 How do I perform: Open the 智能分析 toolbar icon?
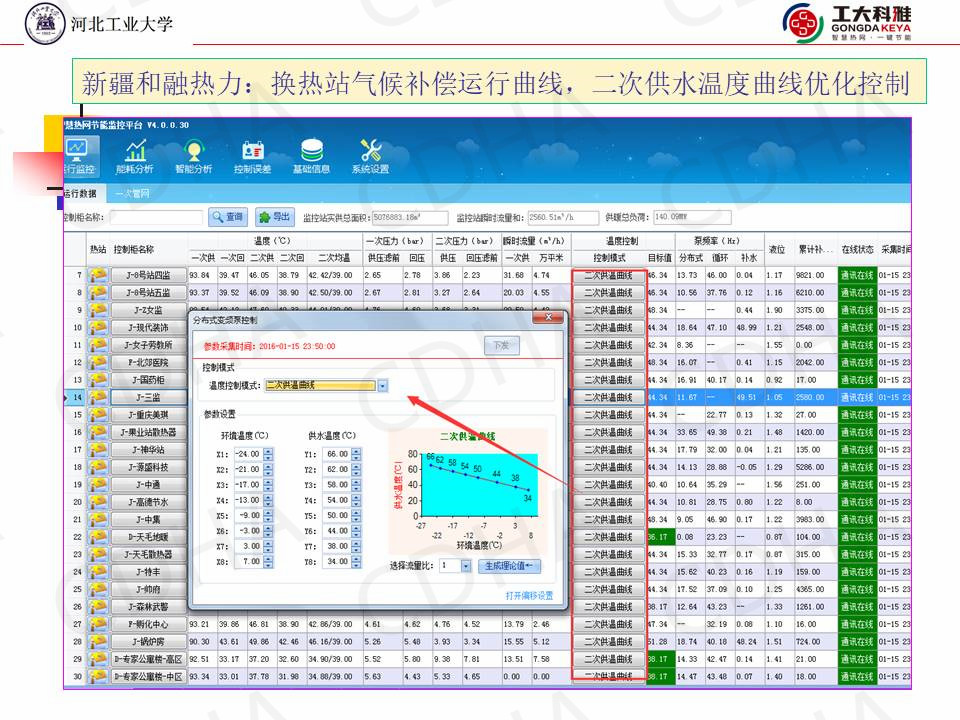(x=193, y=155)
